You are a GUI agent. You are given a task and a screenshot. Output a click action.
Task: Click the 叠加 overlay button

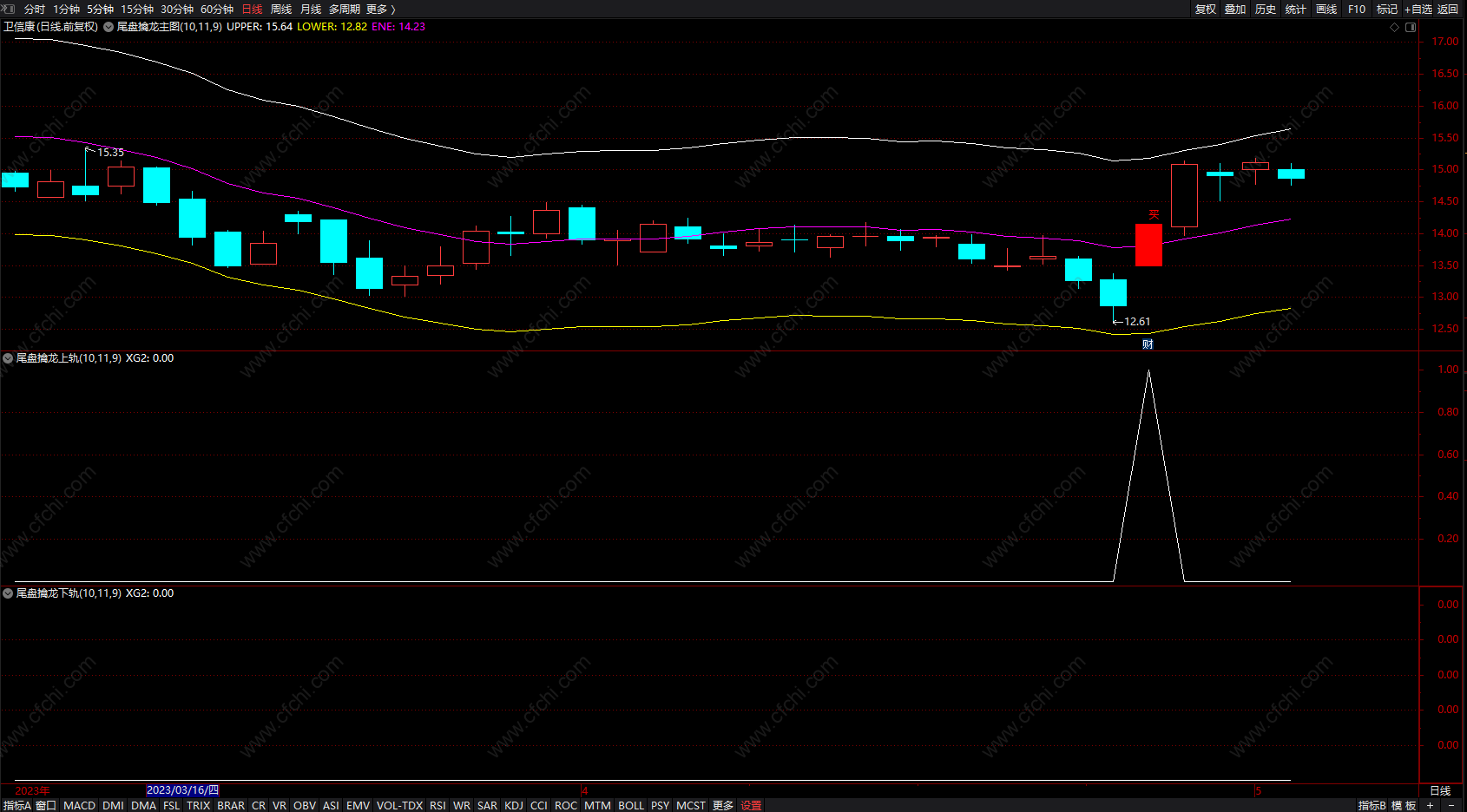1236,10
